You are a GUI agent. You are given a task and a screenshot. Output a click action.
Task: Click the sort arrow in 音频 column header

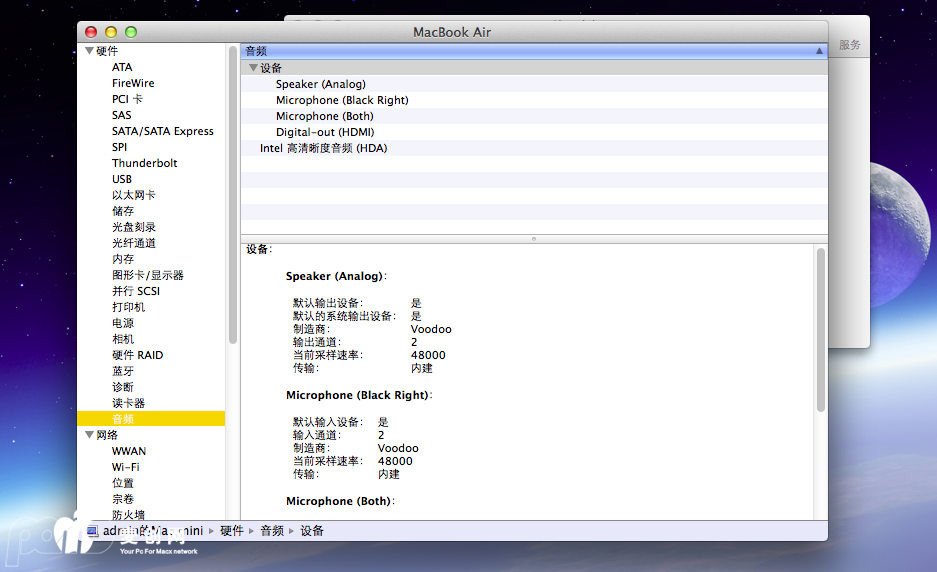(x=819, y=50)
